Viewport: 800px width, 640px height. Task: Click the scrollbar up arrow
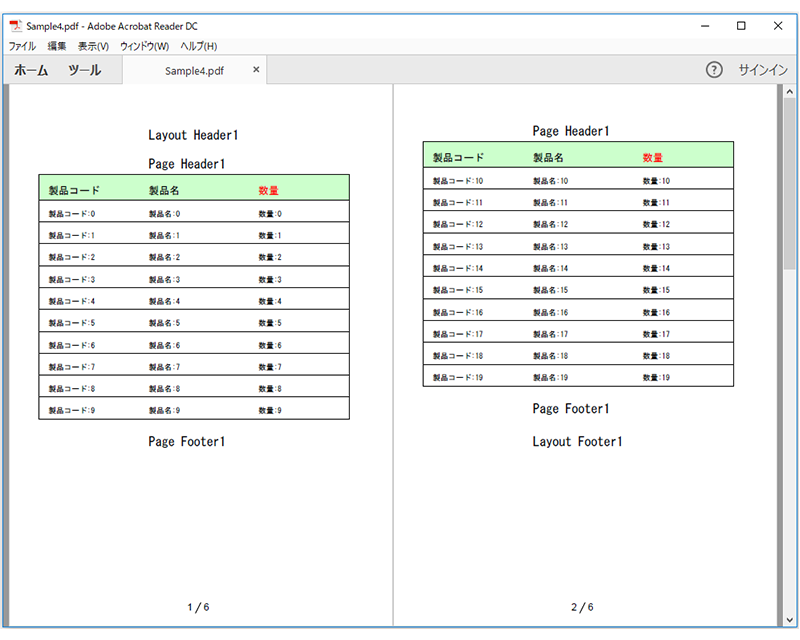(789, 92)
